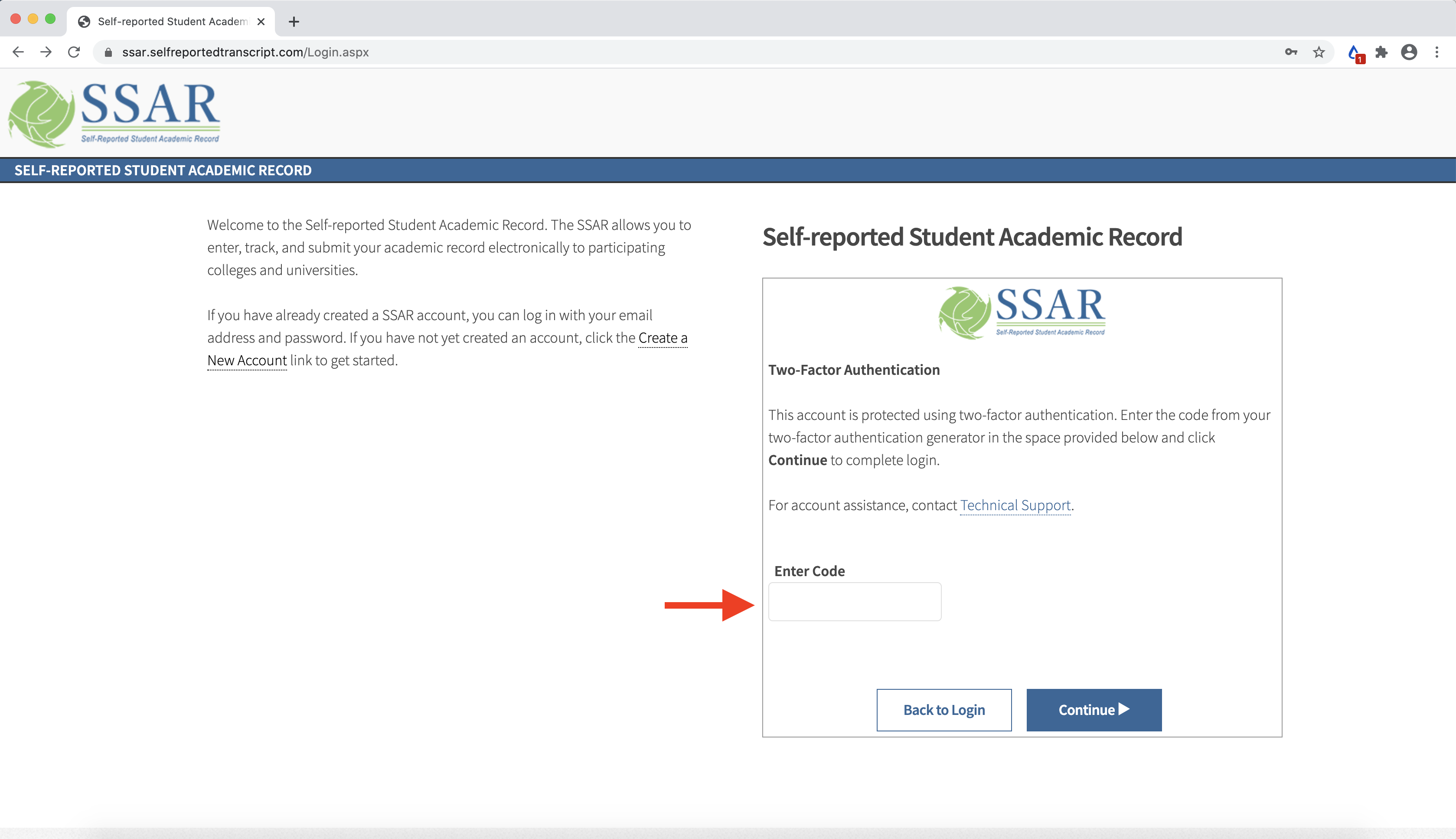View site info via the lock icon
Screen dimensions: 1456x839
[108, 52]
